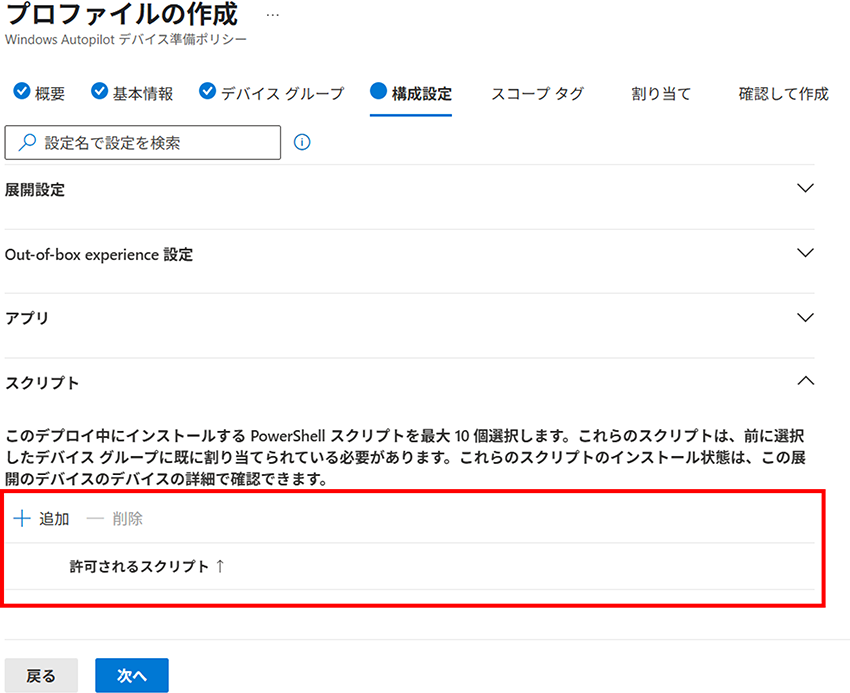850x693 pixels.
Task: Focus the 設定名で設定を検索 search field
Action: (x=143, y=143)
